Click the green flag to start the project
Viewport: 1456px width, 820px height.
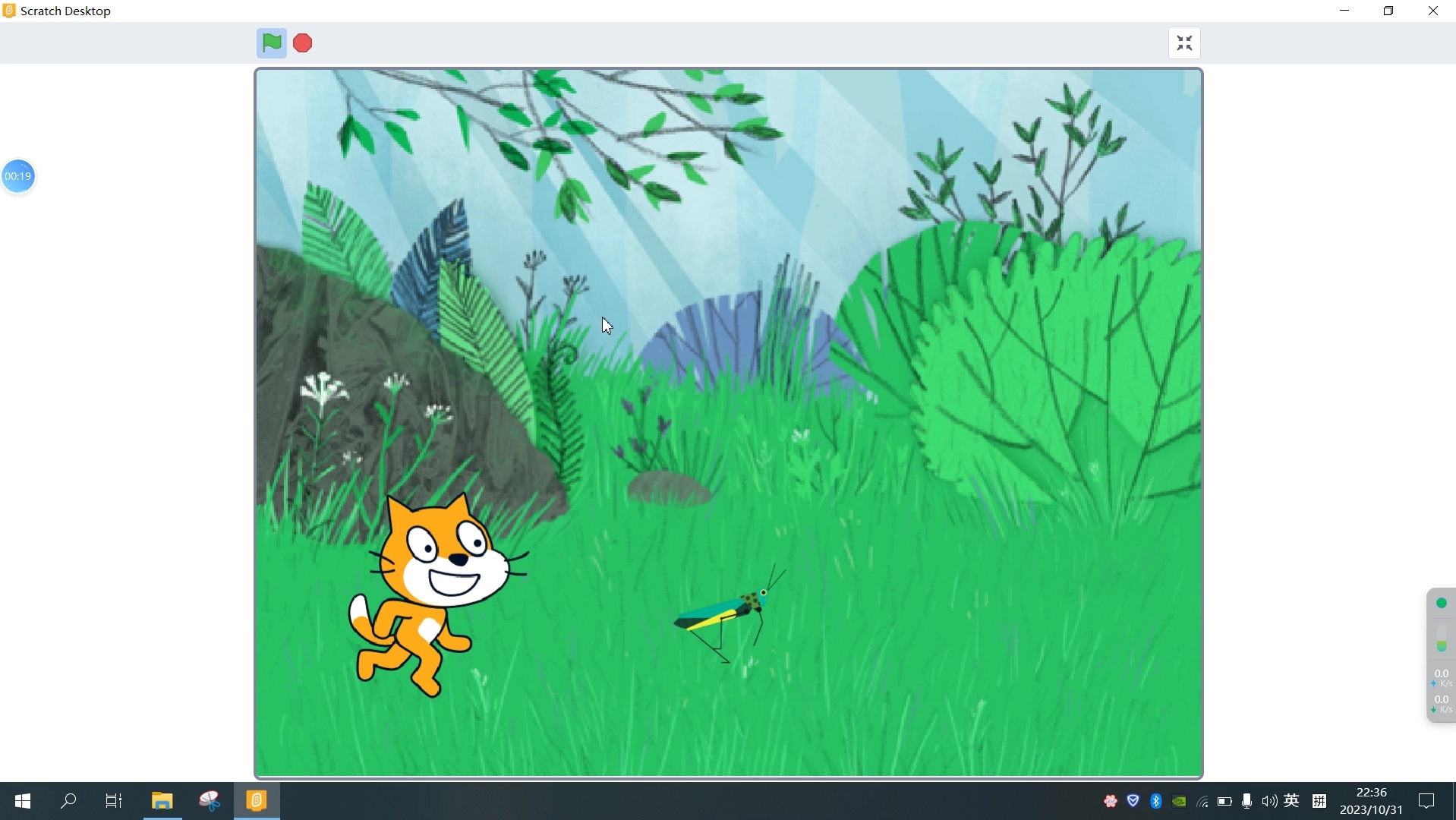(272, 43)
